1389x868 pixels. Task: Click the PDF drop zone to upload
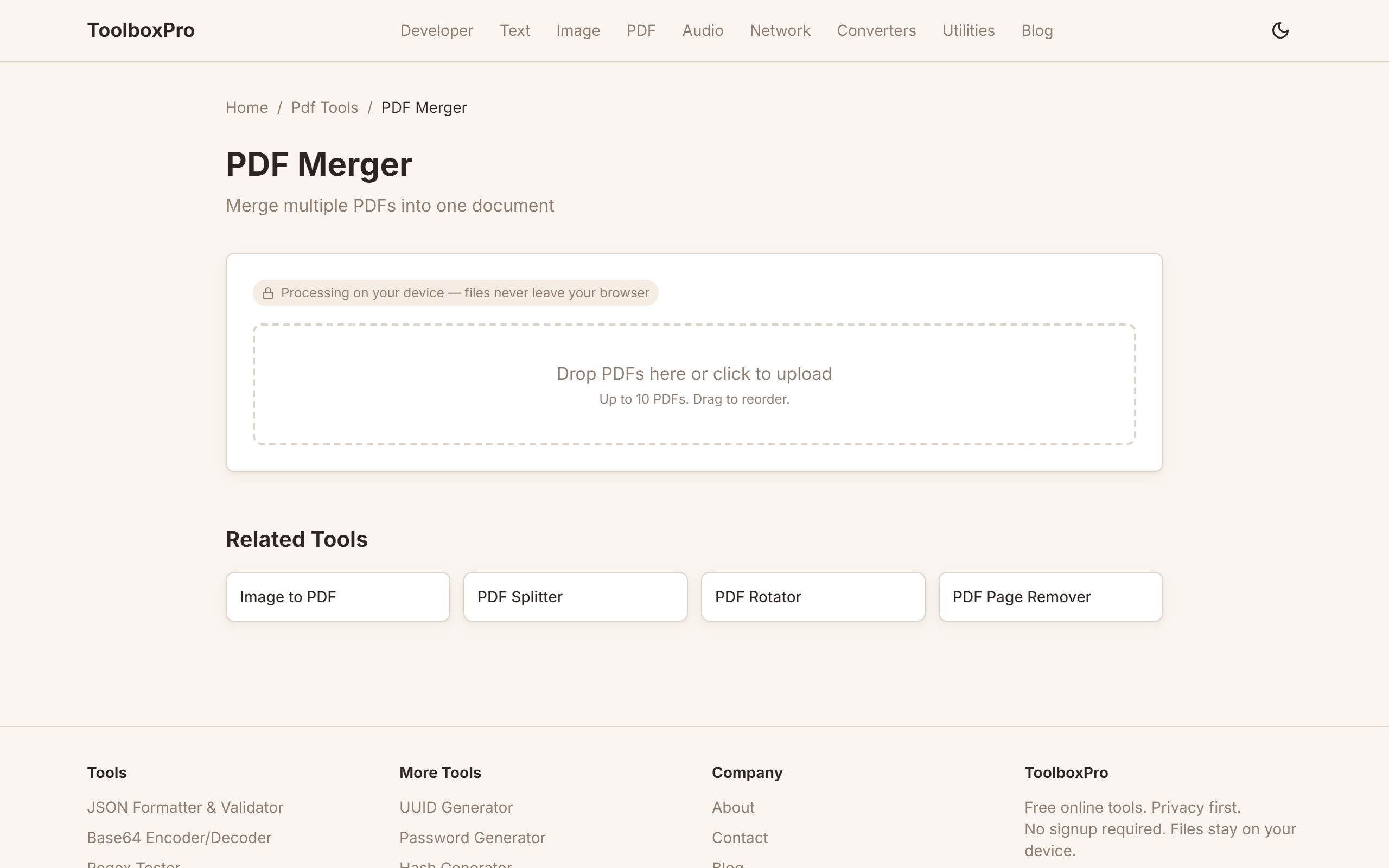click(694, 384)
